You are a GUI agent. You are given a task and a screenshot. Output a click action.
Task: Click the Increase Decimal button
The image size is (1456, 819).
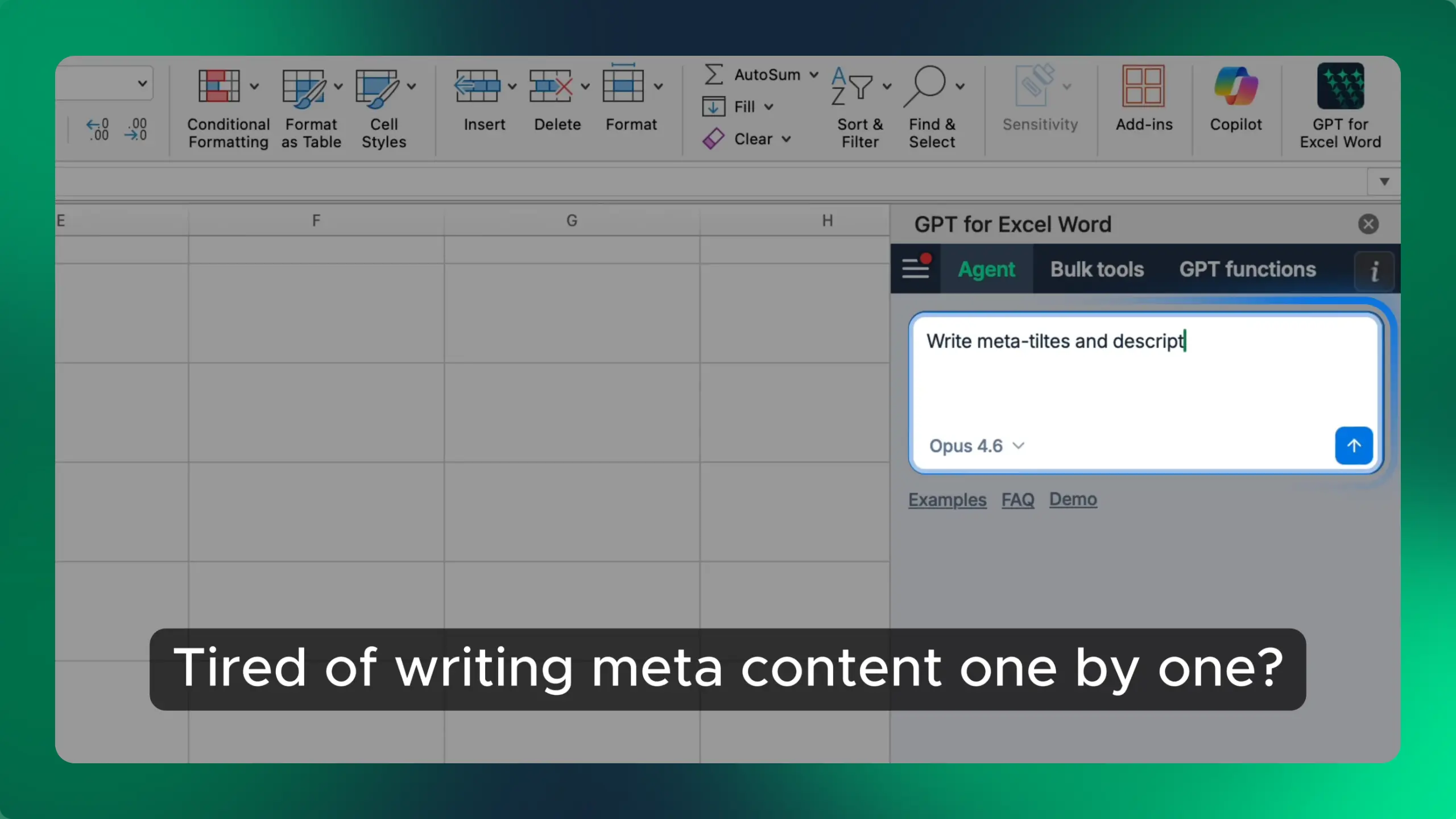tap(97, 129)
